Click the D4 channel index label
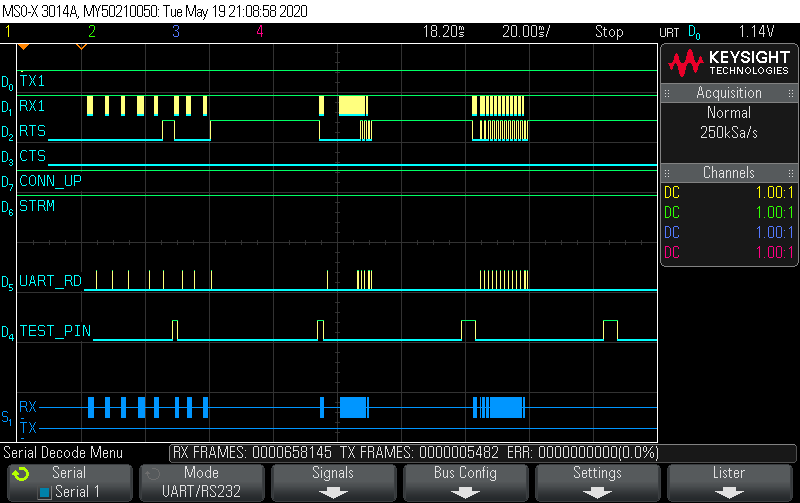The image size is (800, 503). (x=7, y=334)
